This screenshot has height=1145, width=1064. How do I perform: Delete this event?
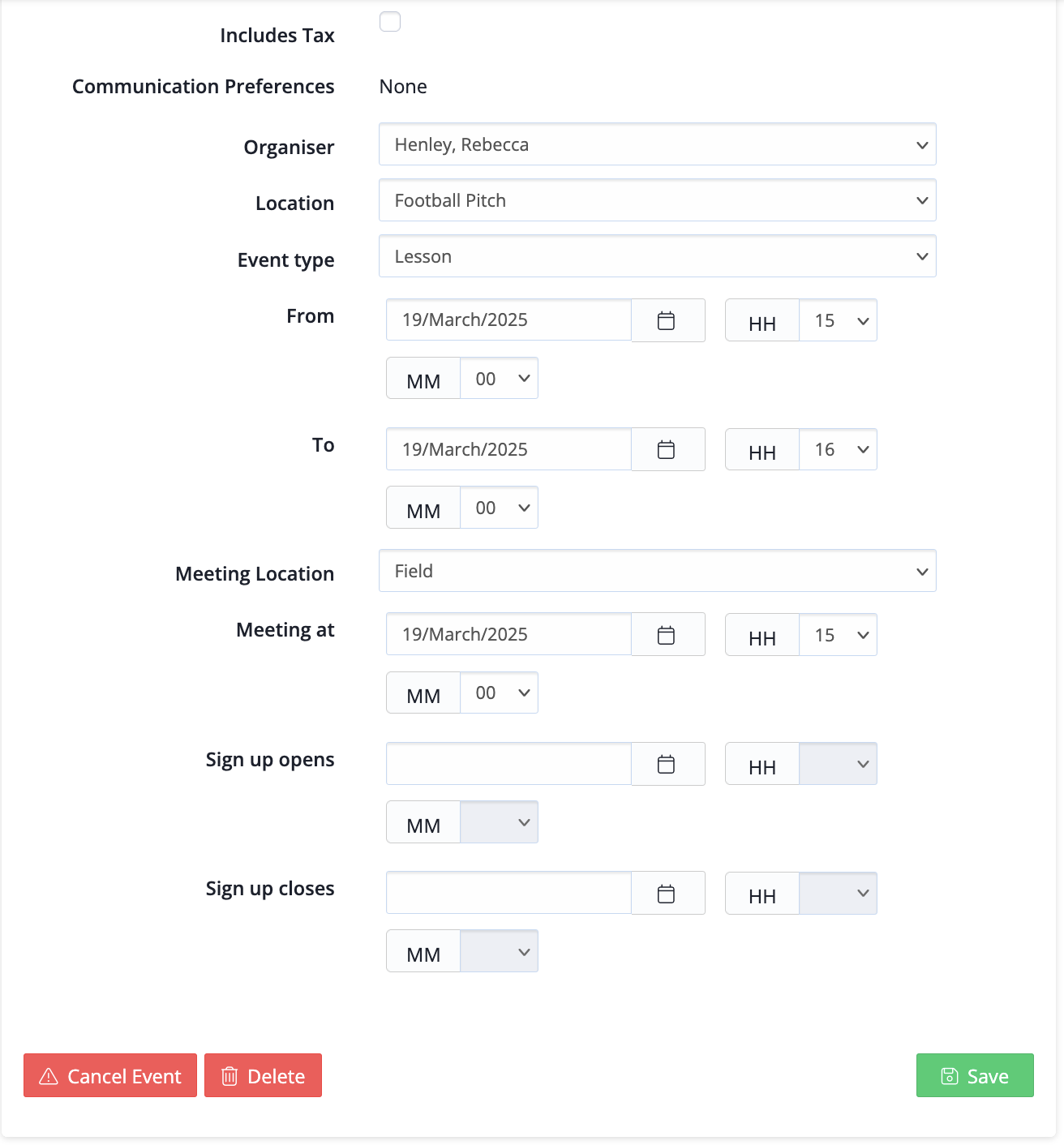point(263,1075)
